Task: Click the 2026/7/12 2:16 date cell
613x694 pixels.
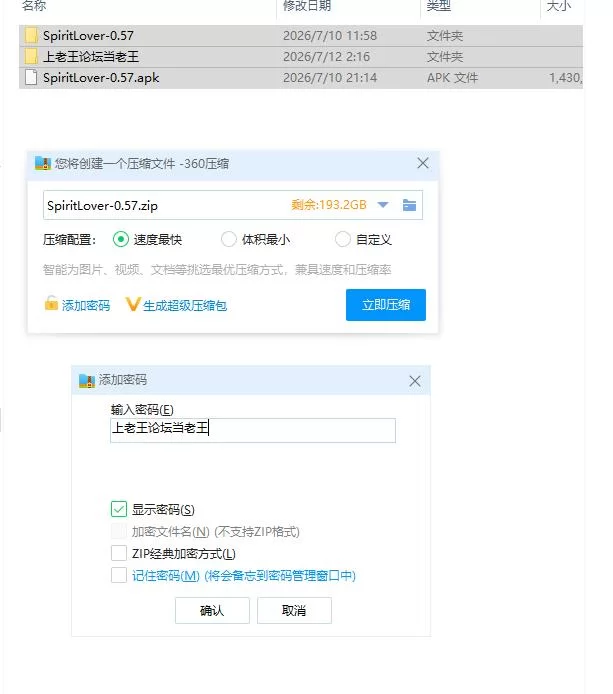Action: point(327,57)
